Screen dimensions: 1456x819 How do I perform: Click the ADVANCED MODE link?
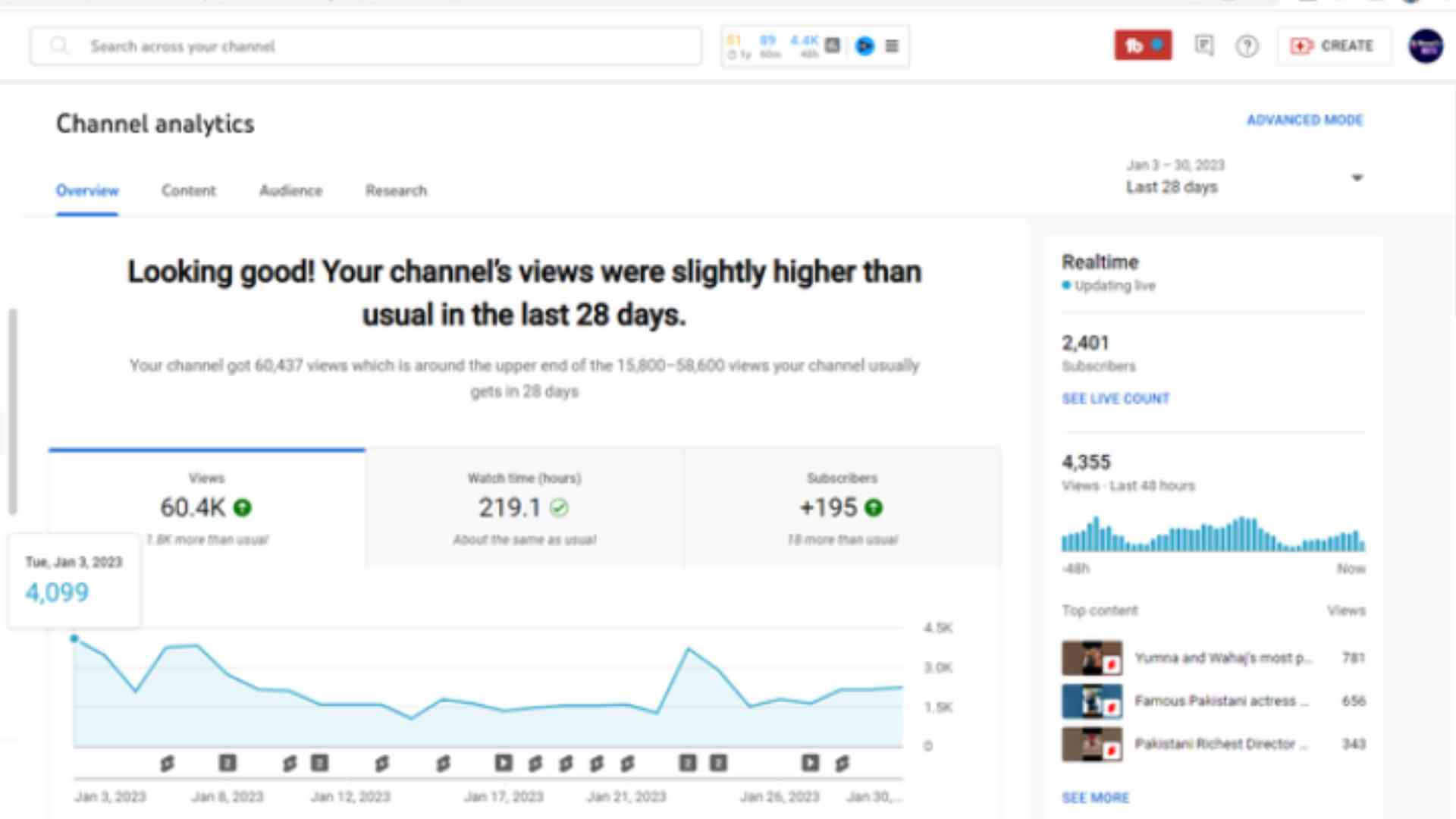1304,120
